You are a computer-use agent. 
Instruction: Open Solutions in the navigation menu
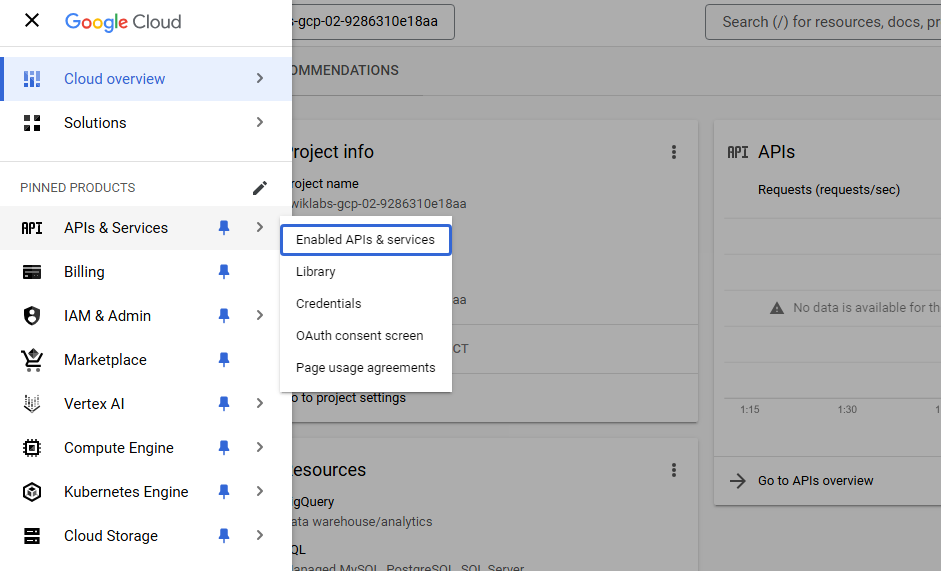[x=146, y=122]
